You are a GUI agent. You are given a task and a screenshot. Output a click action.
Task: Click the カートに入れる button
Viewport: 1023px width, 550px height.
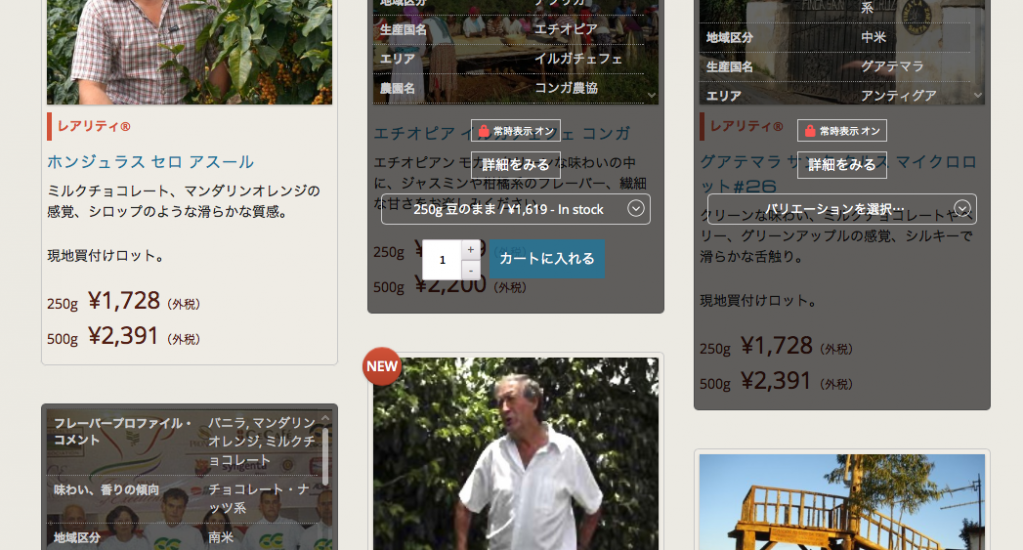pyautogui.click(x=547, y=259)
